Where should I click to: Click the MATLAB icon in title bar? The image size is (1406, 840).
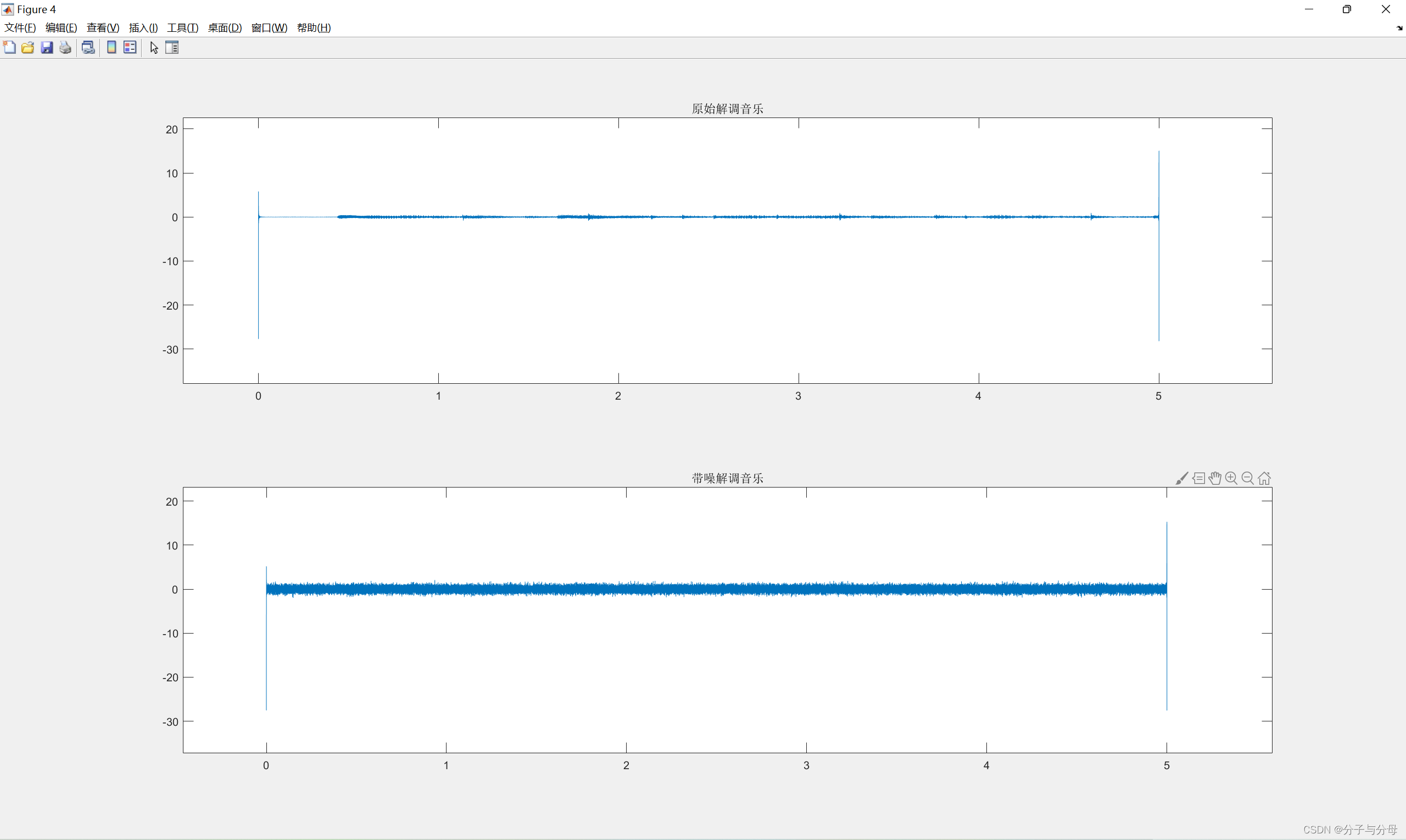pos(8,9)
